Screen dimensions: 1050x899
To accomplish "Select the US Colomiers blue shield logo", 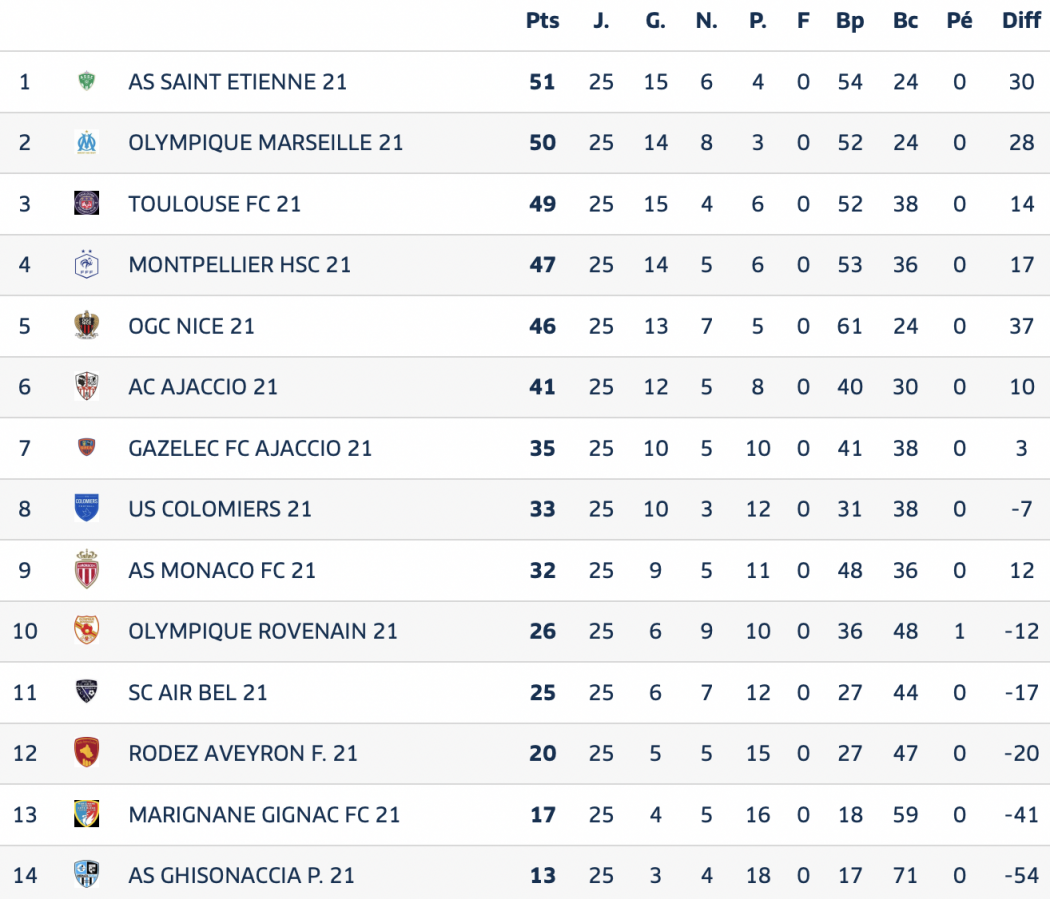I will point(86,508).
